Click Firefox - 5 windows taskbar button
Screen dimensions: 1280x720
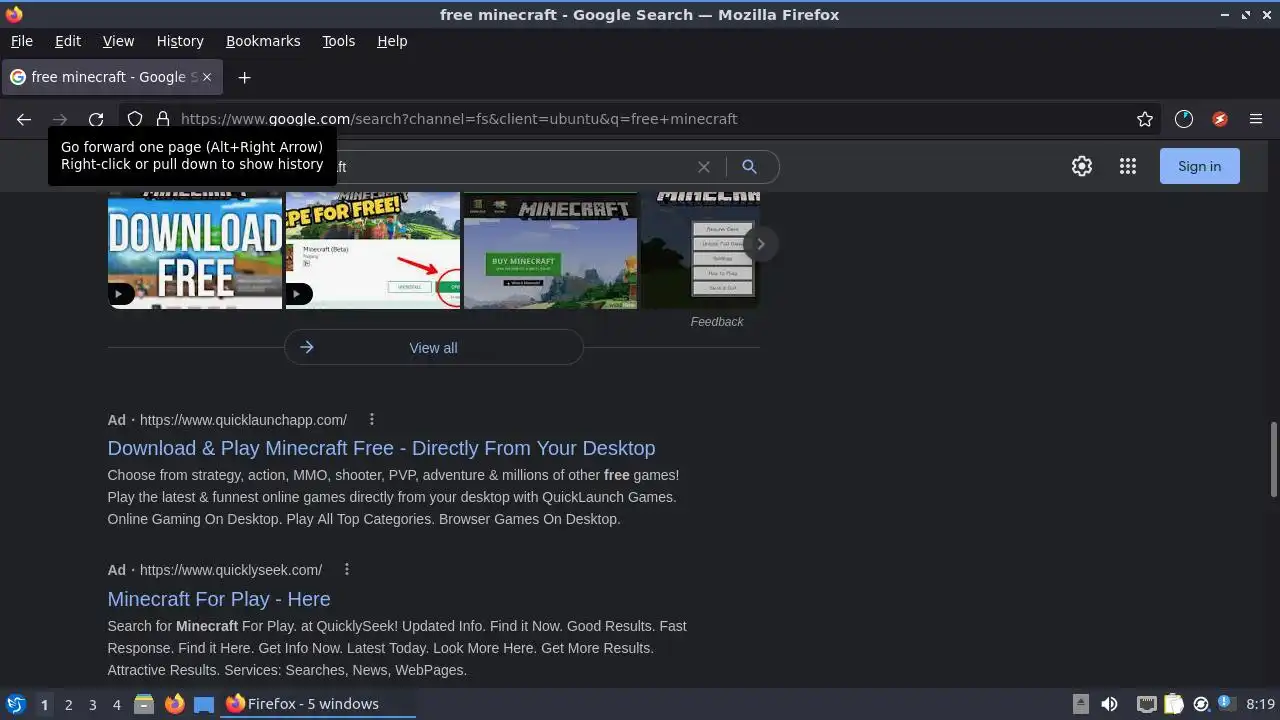[x=318, y=704]
